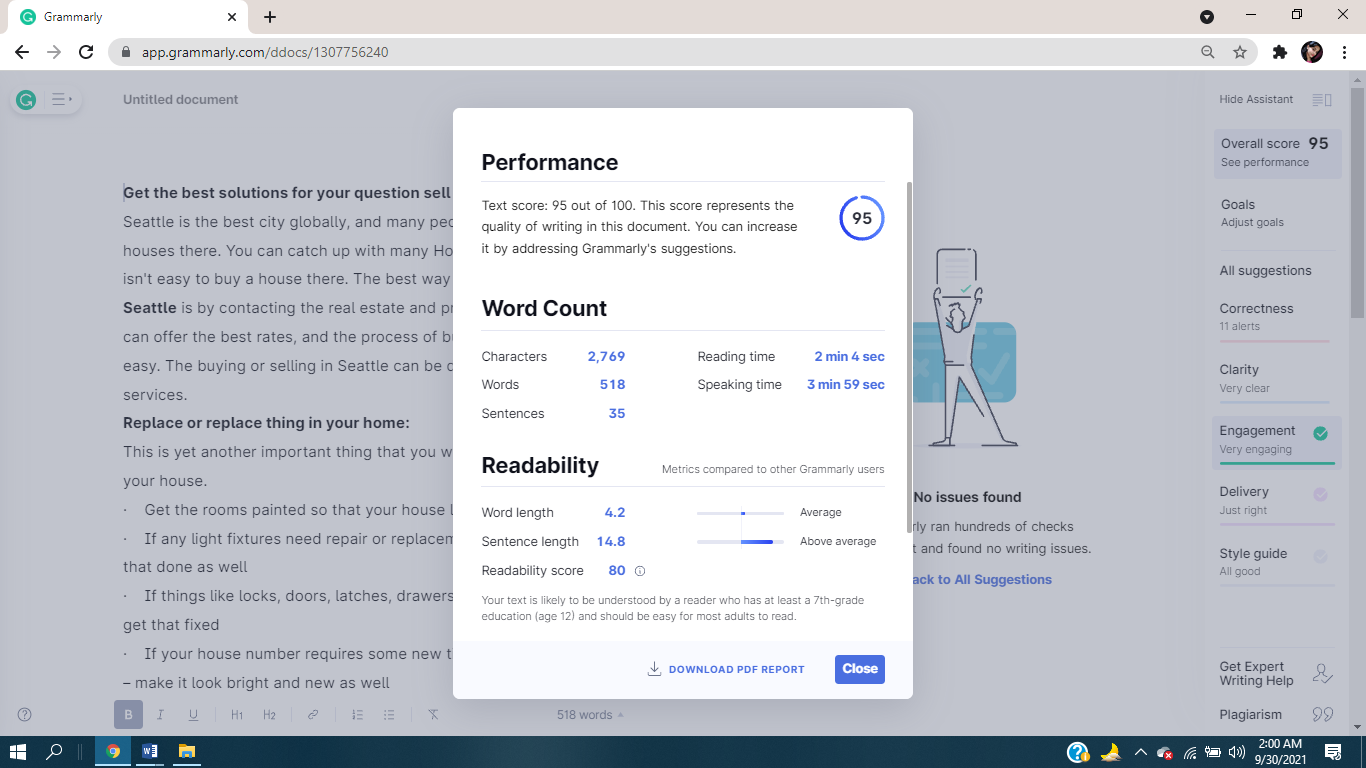Viewport: 1366px width, 768px height.
Task: Click the Engagement green checkmark icon
Action: (x=1320, y=433)
